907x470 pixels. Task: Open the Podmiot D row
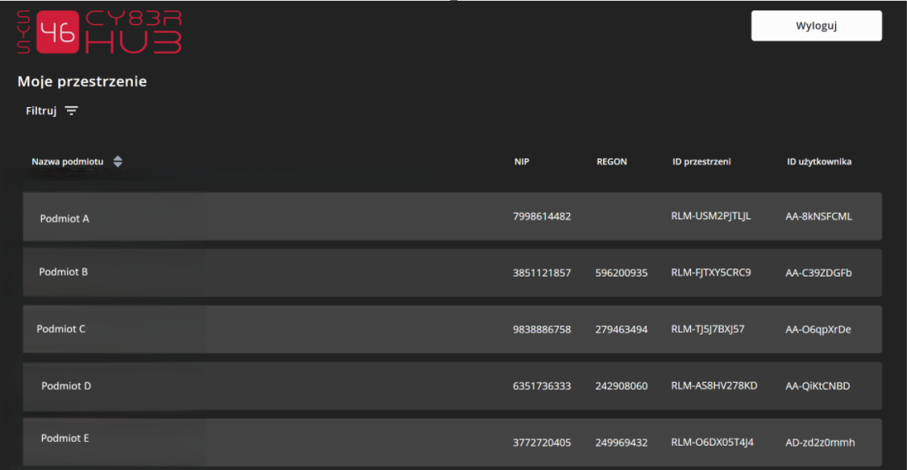click(x=452, y=386)
